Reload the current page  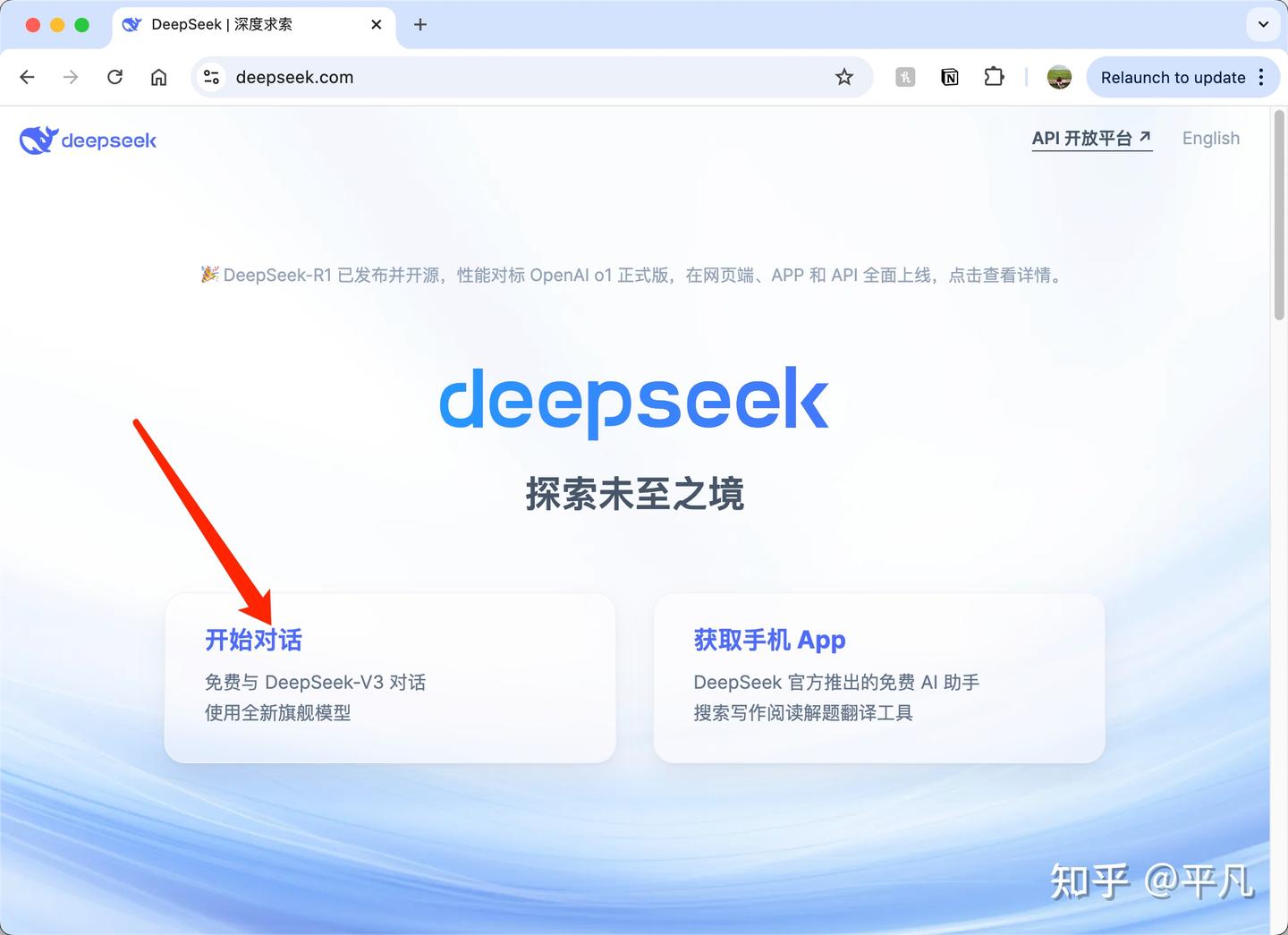click(114, 77)
